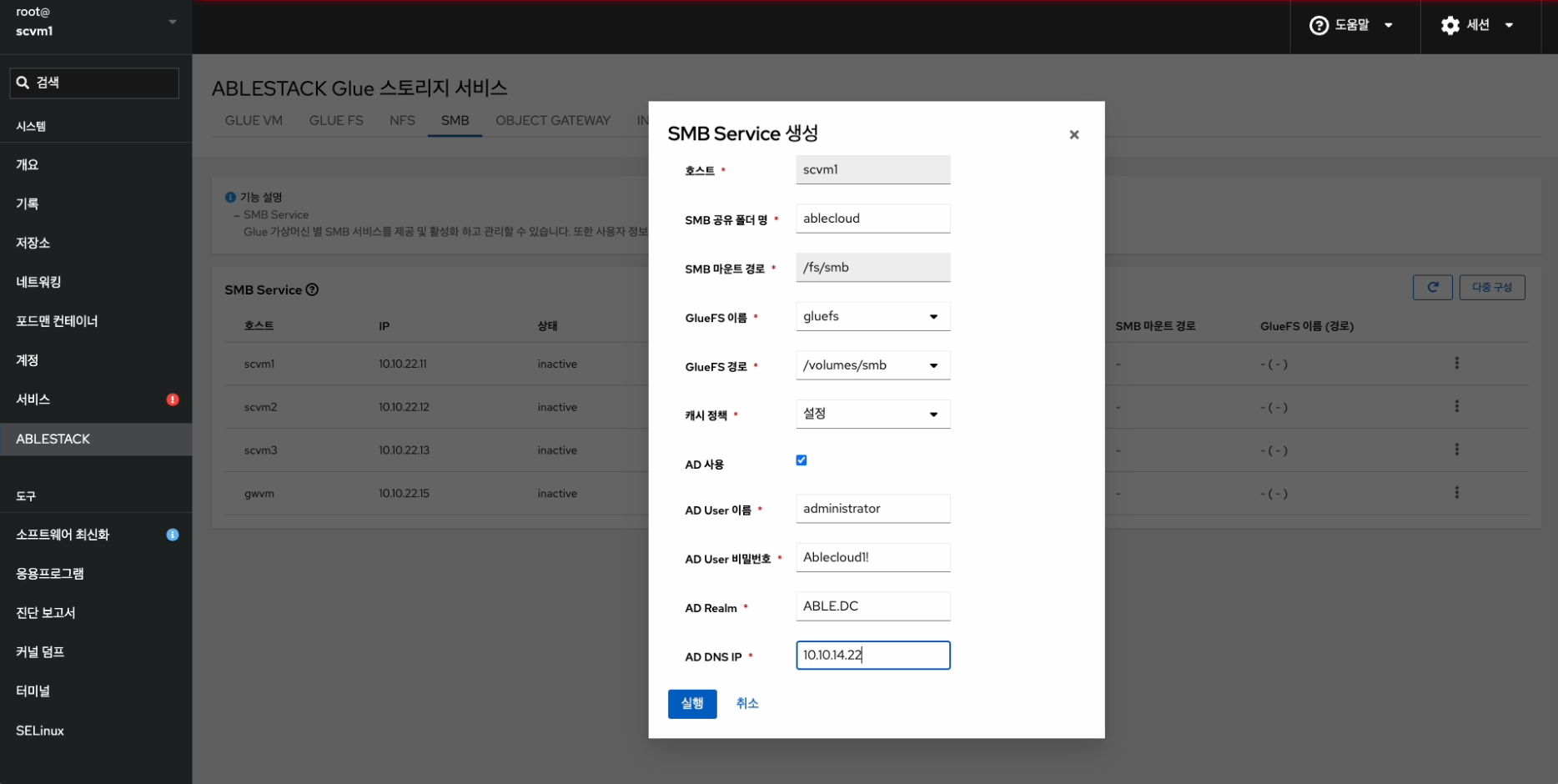This screenshot has height=784, width=1558.
Task: Close the SMB Service 생성 dialog
Action: point(1073,134)
